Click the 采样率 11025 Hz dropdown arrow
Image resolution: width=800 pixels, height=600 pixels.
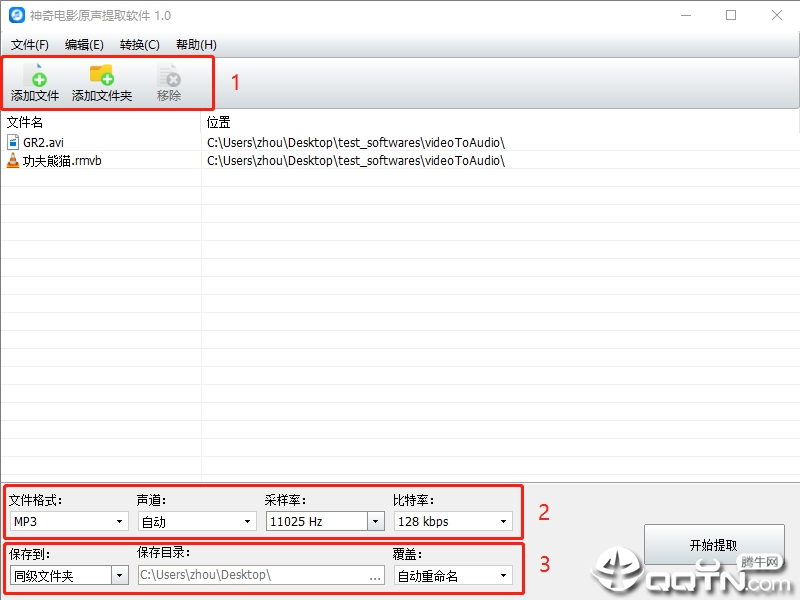(376, 521)
